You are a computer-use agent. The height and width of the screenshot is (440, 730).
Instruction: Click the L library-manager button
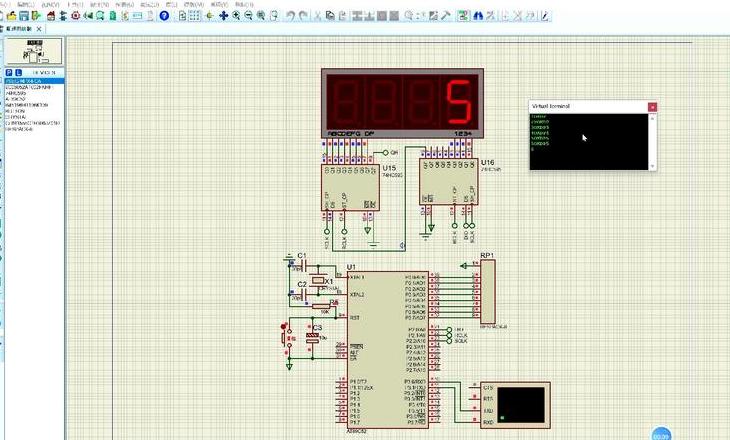coord(18,73)
